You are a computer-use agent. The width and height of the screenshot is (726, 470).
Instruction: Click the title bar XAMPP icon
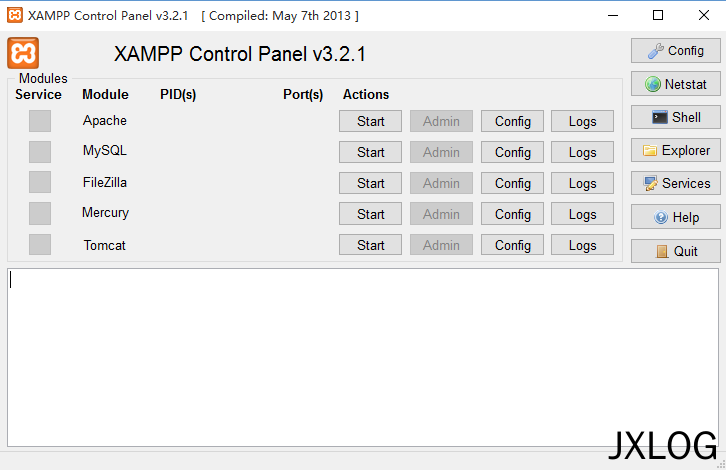15,15
